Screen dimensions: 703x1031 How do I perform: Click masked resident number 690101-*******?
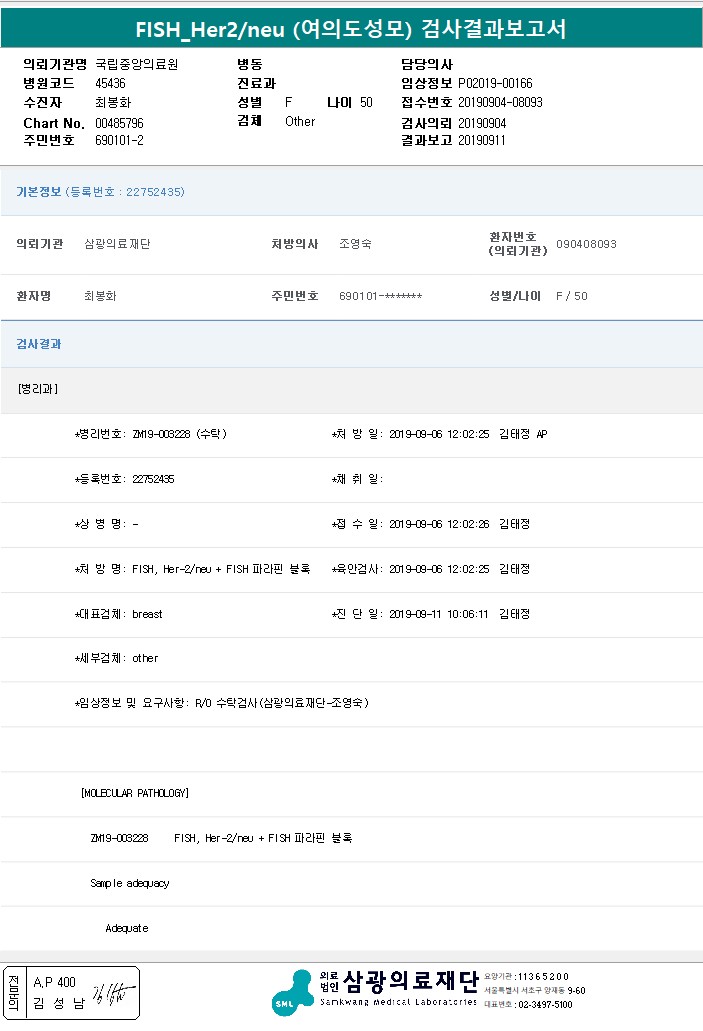point(381,296)
